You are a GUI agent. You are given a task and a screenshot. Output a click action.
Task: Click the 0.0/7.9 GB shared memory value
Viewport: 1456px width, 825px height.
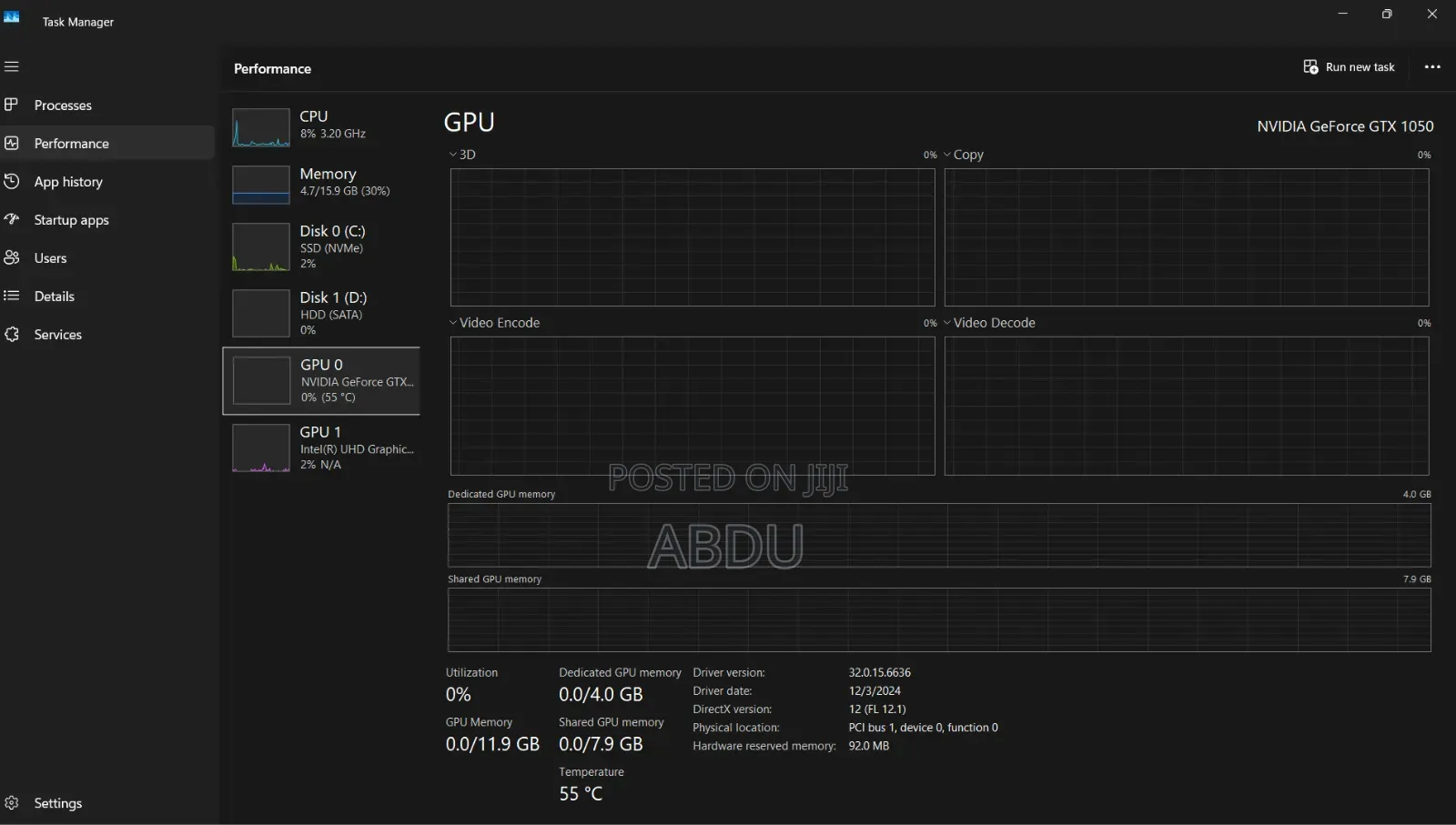coord(601,744)
